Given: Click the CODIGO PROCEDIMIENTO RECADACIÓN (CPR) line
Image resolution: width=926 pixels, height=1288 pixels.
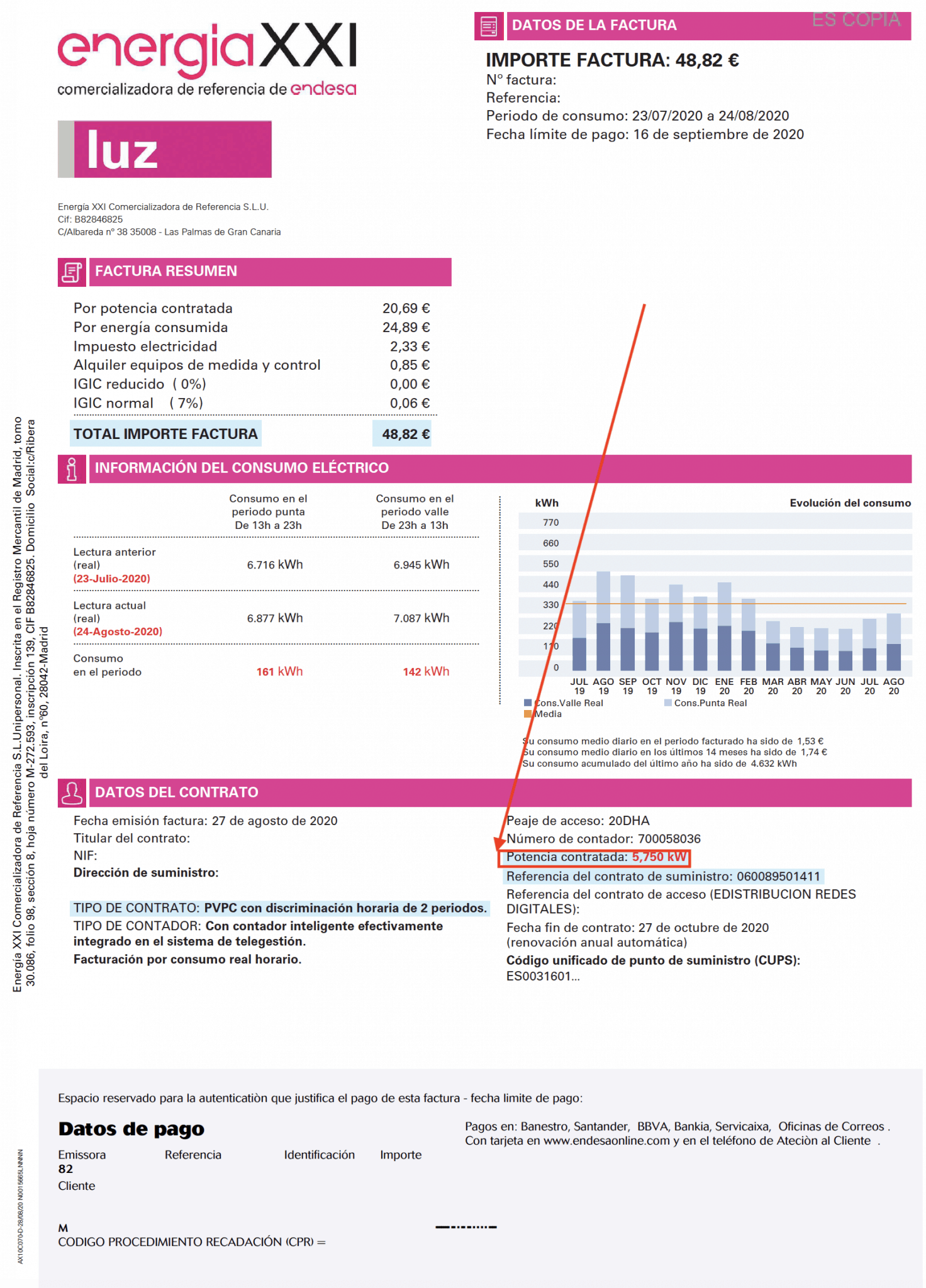Looking at the screenshot, I should coord(192,1242).
